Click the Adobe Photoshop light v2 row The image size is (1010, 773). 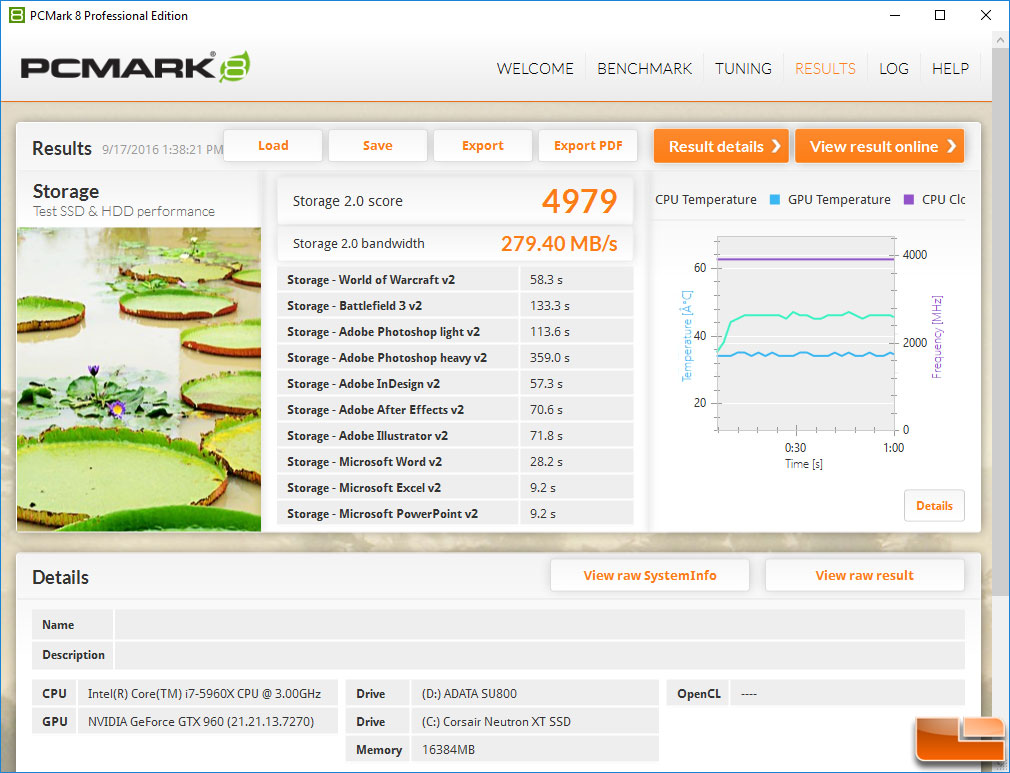(x=455, y=332)
